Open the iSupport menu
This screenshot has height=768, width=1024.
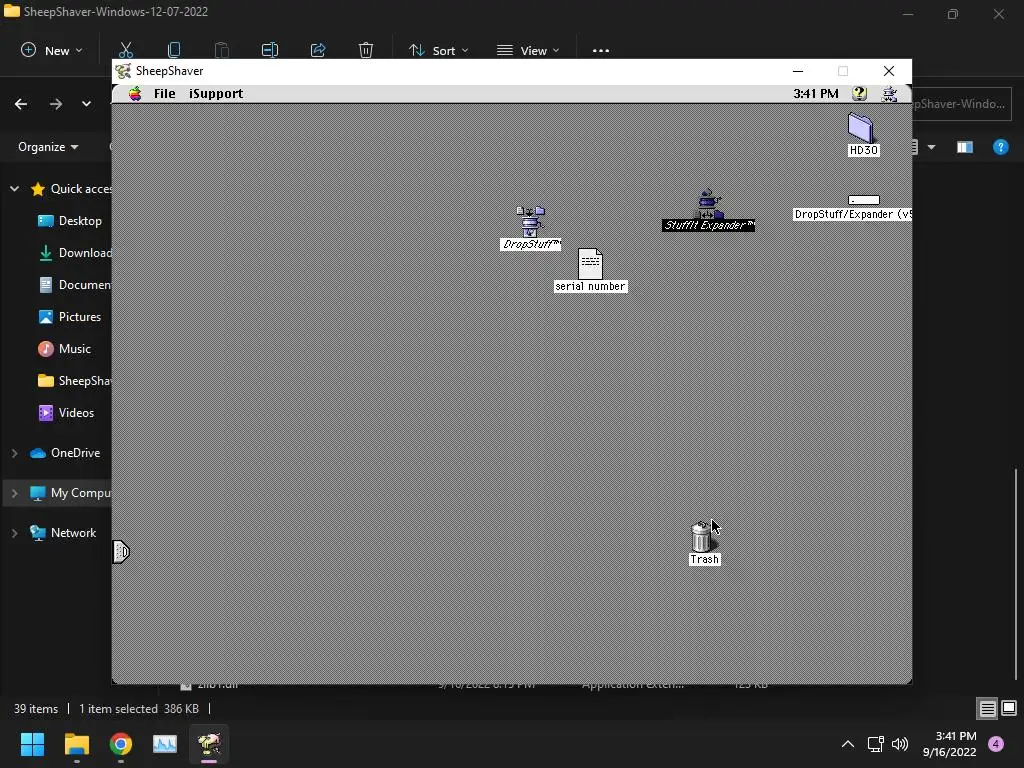tap(216, 93)
